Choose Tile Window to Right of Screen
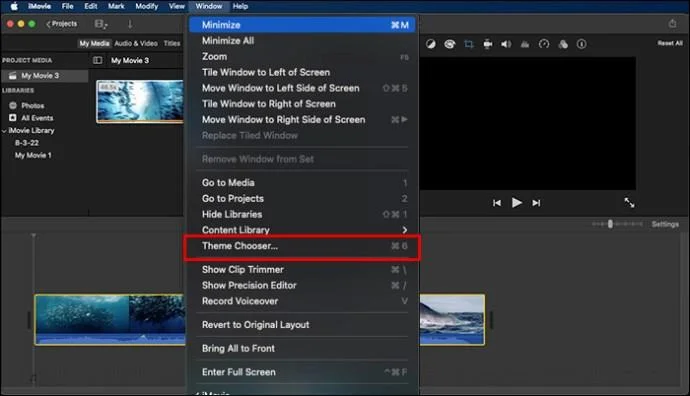This screenshot has width=690, height=396. coord(302,104)
